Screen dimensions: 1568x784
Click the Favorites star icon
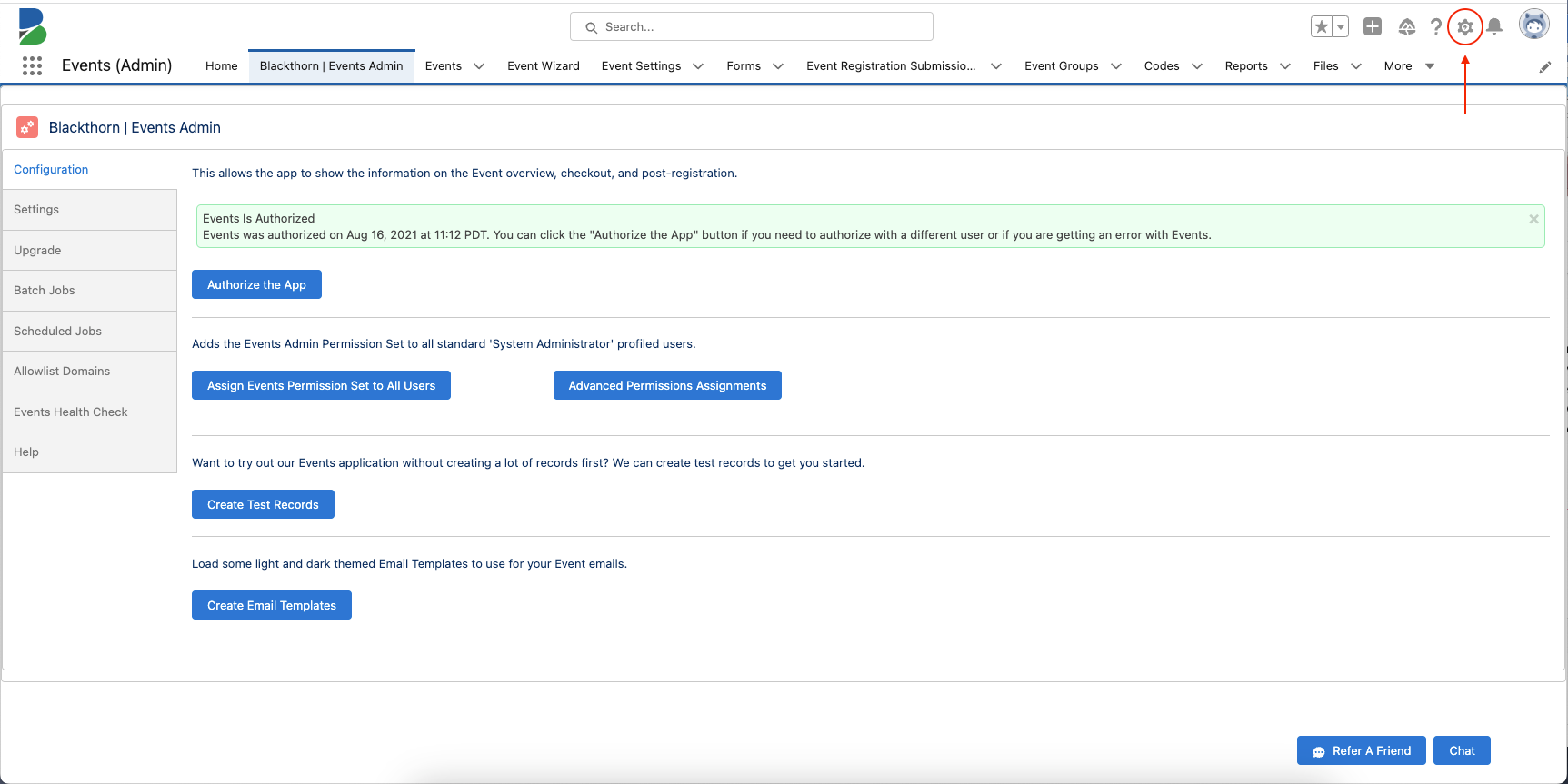point(1322,26)
